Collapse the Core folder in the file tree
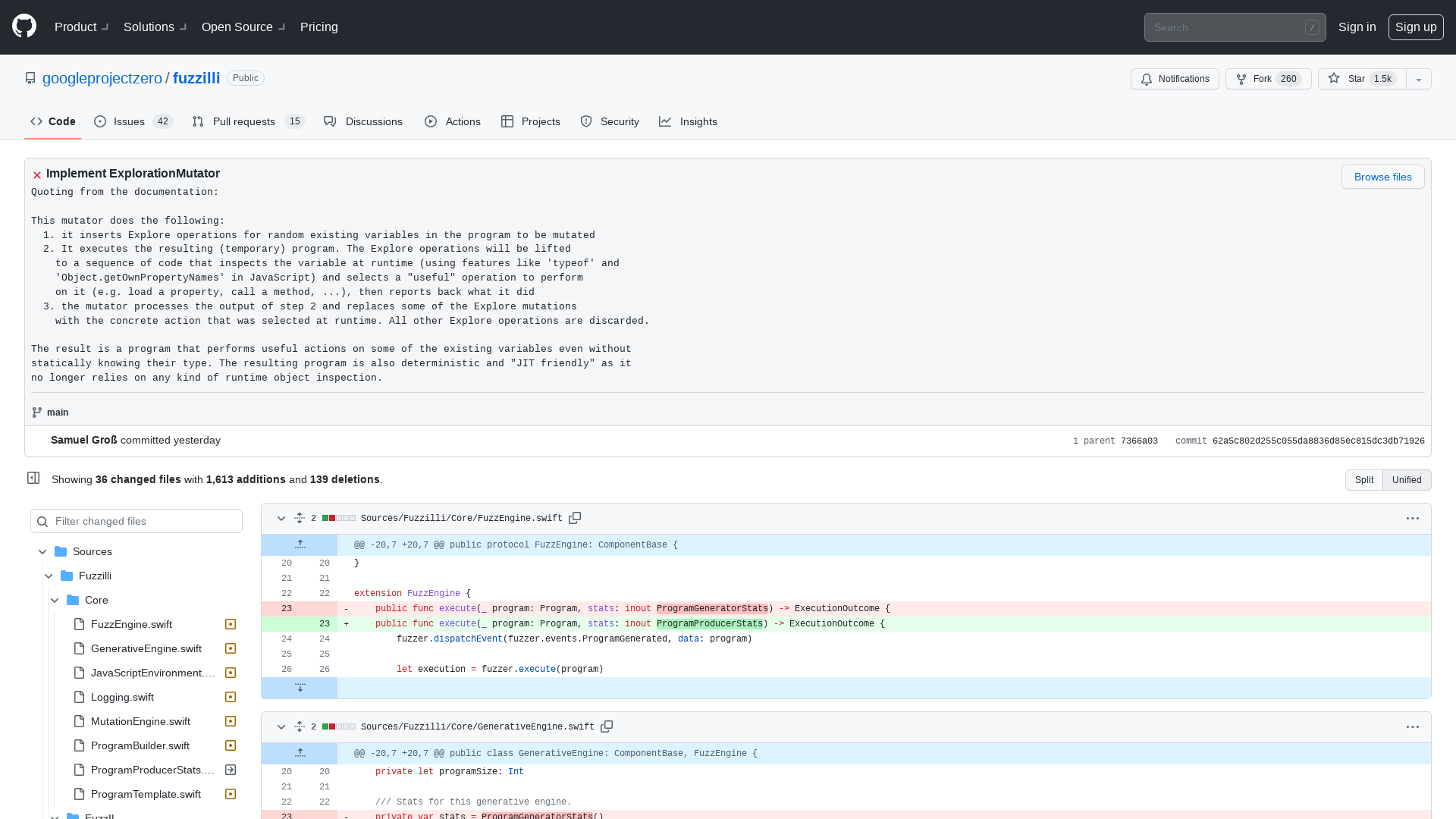Screen dimensions: 1456x819 (55, 600)
